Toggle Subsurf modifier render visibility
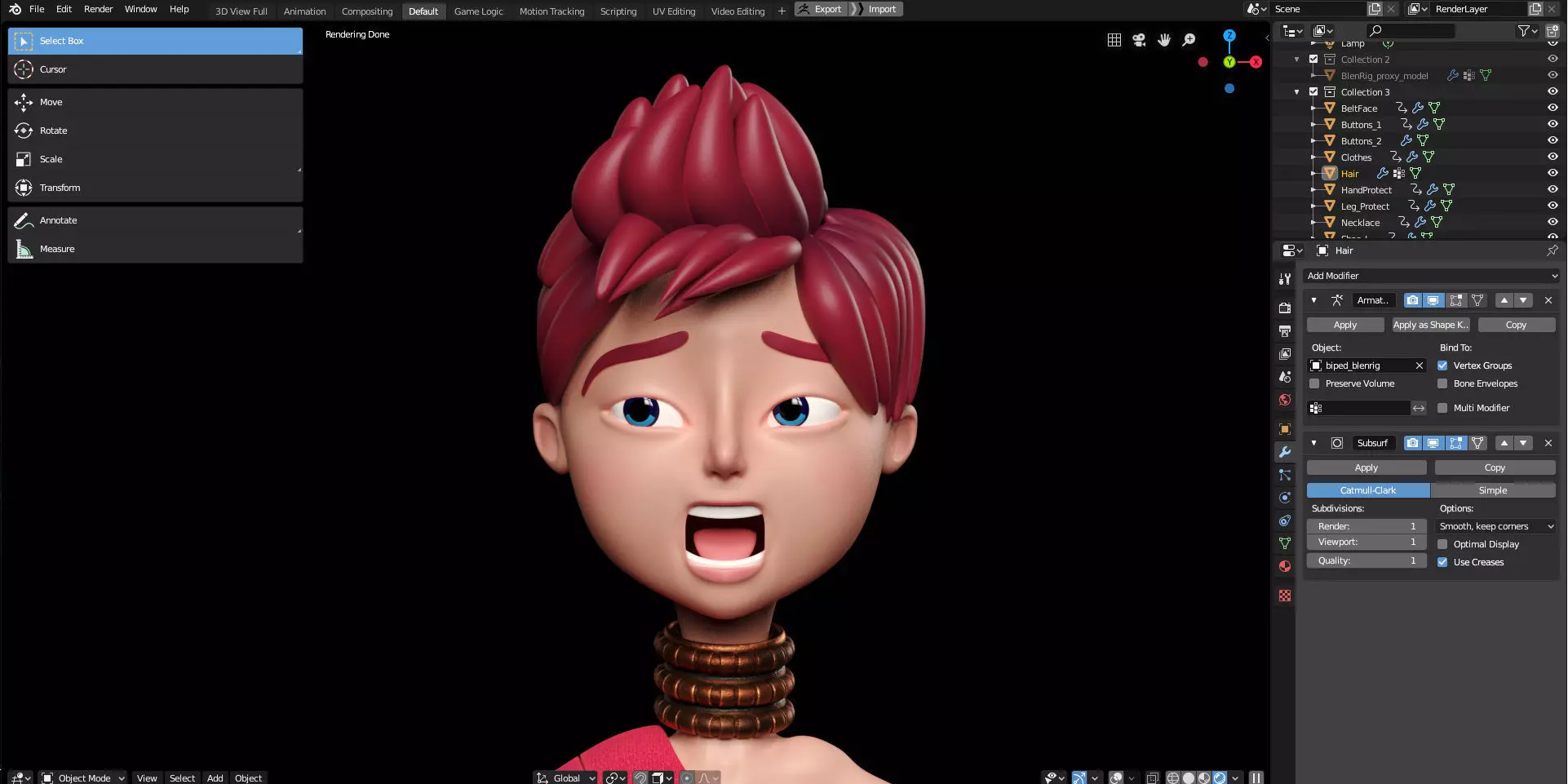Image resolution: width=1568 pixels, height=784 pixels. tap(1412, 443)
